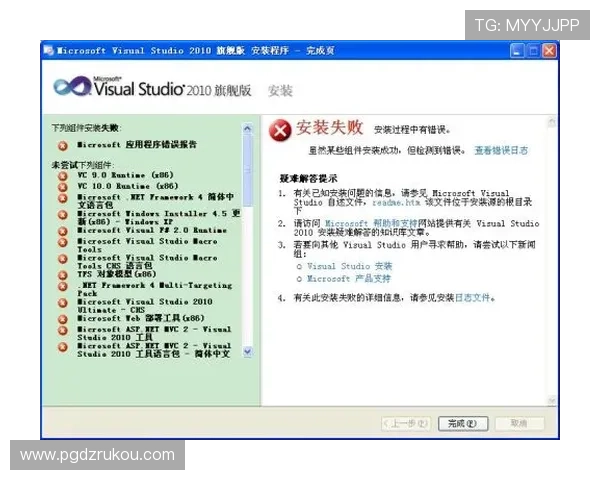
Task: Minimize the installer window
Action: [x=517, y=51]
